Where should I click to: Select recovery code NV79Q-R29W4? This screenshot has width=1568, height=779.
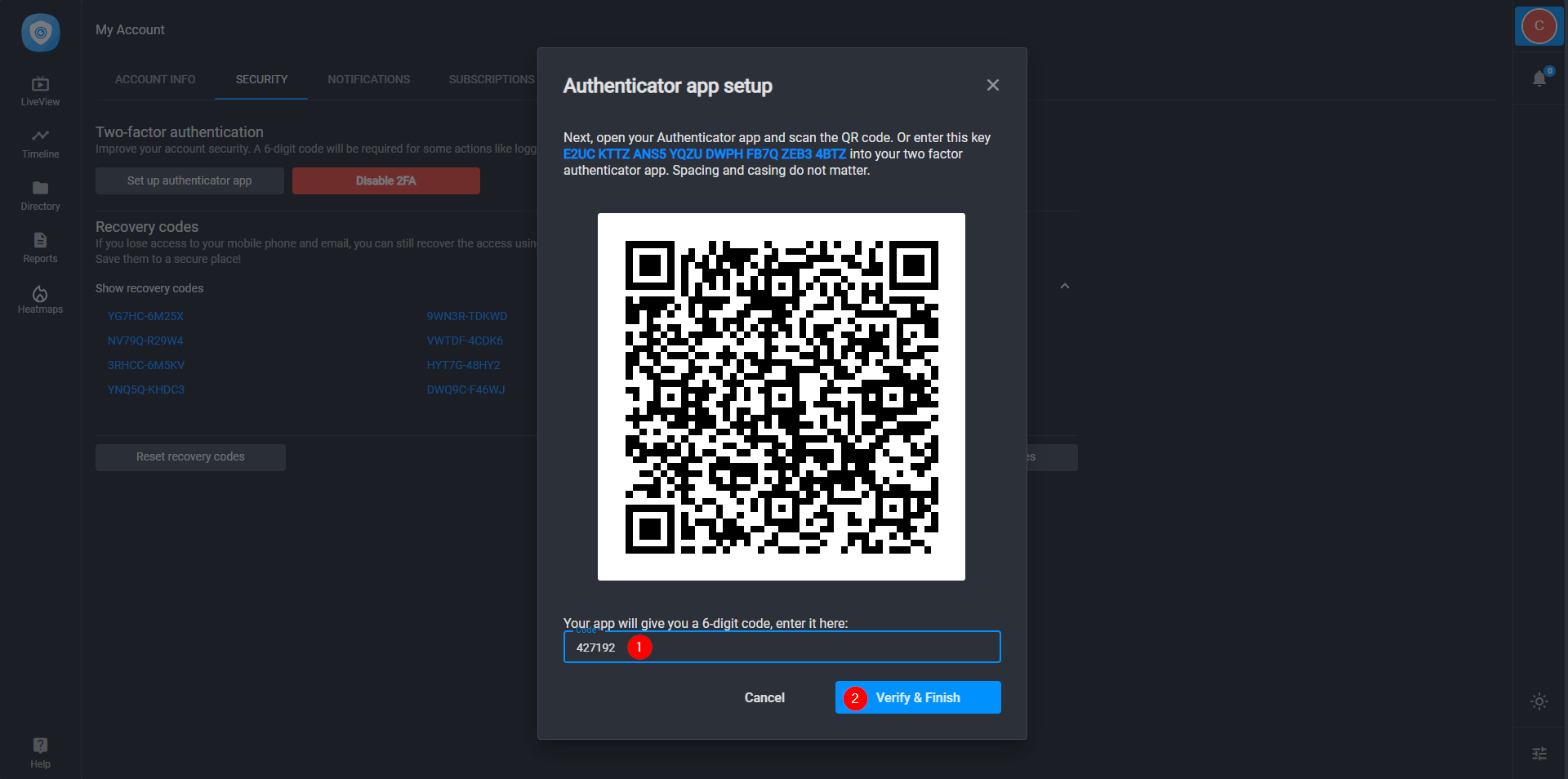pyautogui.click(x=145, y=341)
